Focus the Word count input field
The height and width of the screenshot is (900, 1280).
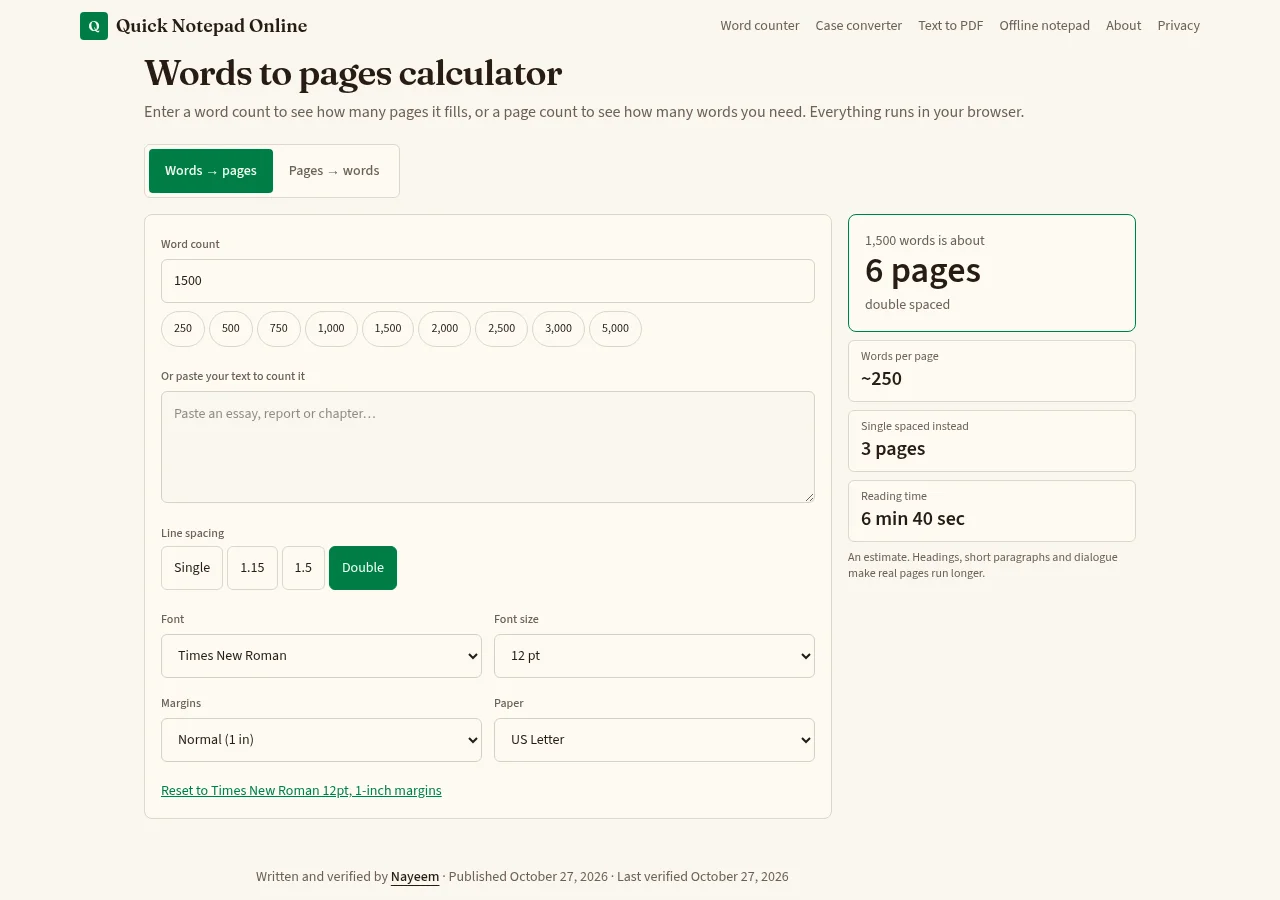pos(488,281)
